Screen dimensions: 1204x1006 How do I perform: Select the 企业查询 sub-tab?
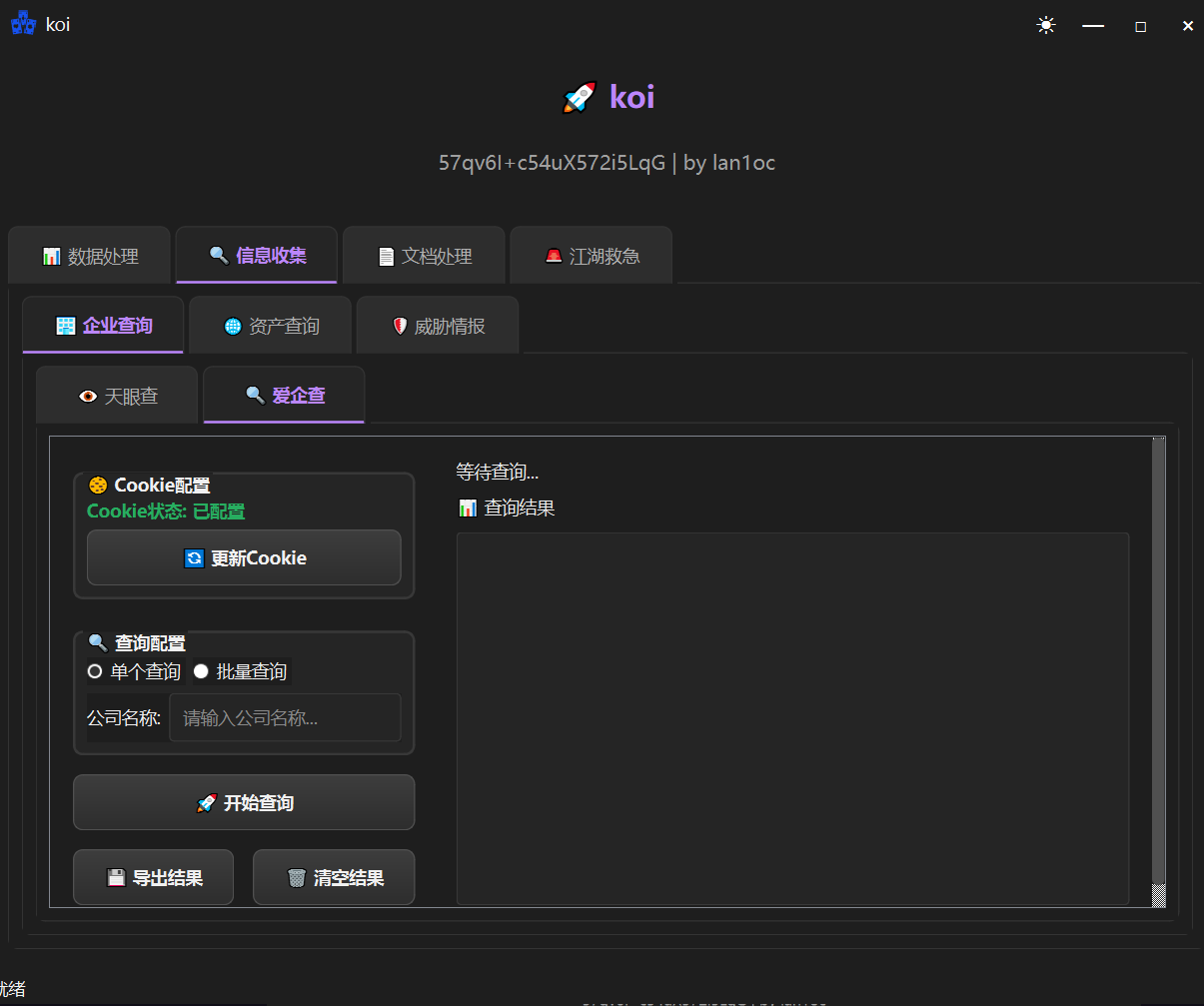[x=104, y=326]
